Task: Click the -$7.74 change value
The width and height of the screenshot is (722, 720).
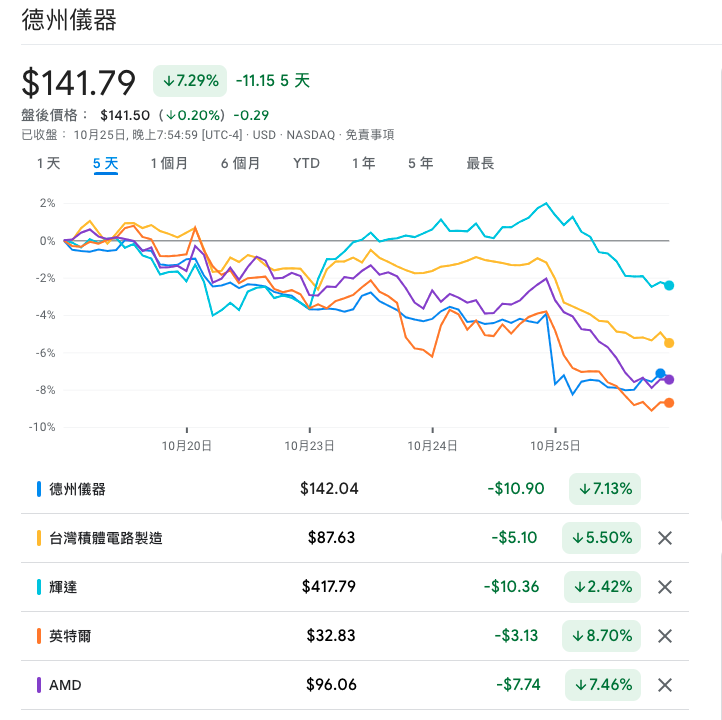Action: pos(518,685)
